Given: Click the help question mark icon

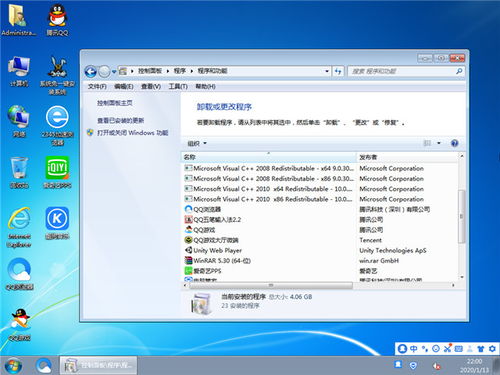Looking at the screenshot, I should (454, 143).
